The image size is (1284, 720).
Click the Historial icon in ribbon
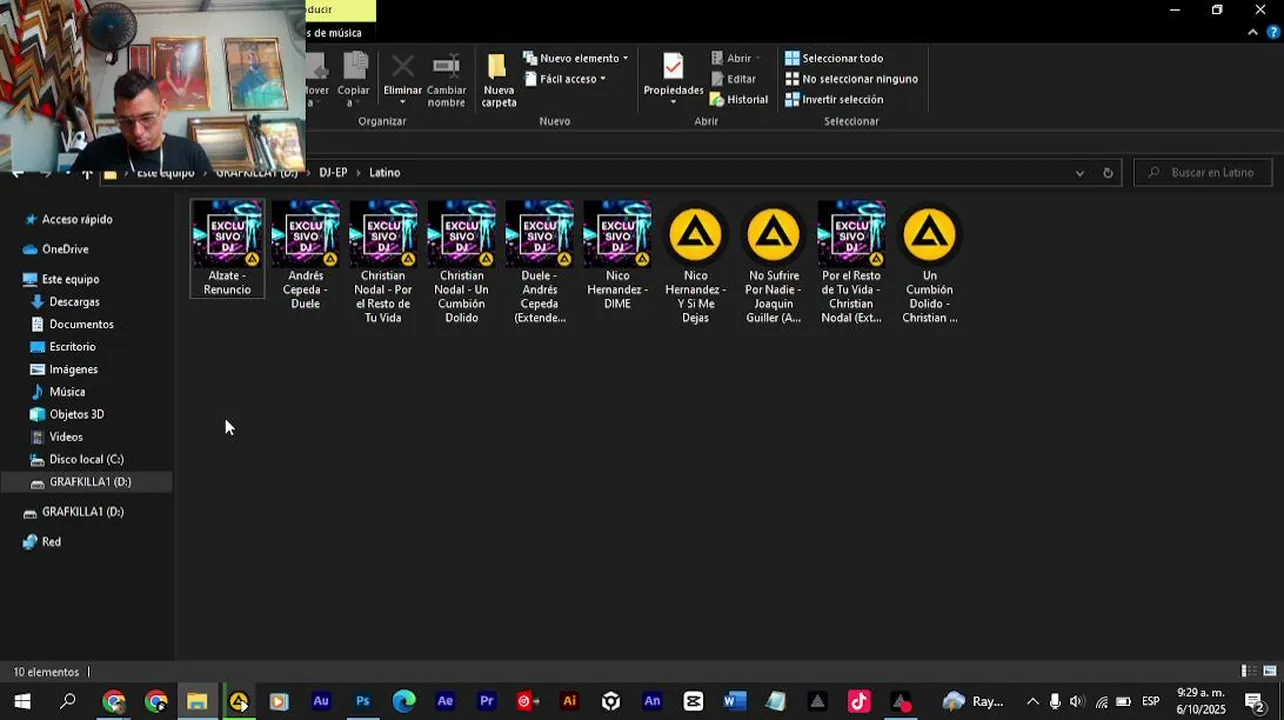[717, 100]
